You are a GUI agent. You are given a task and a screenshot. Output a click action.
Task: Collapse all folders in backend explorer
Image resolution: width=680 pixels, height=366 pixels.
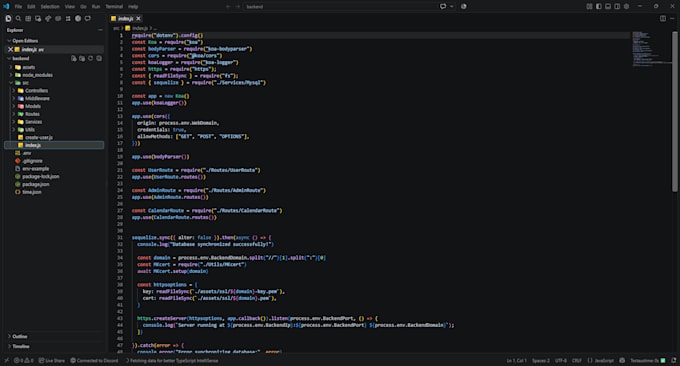99,59
